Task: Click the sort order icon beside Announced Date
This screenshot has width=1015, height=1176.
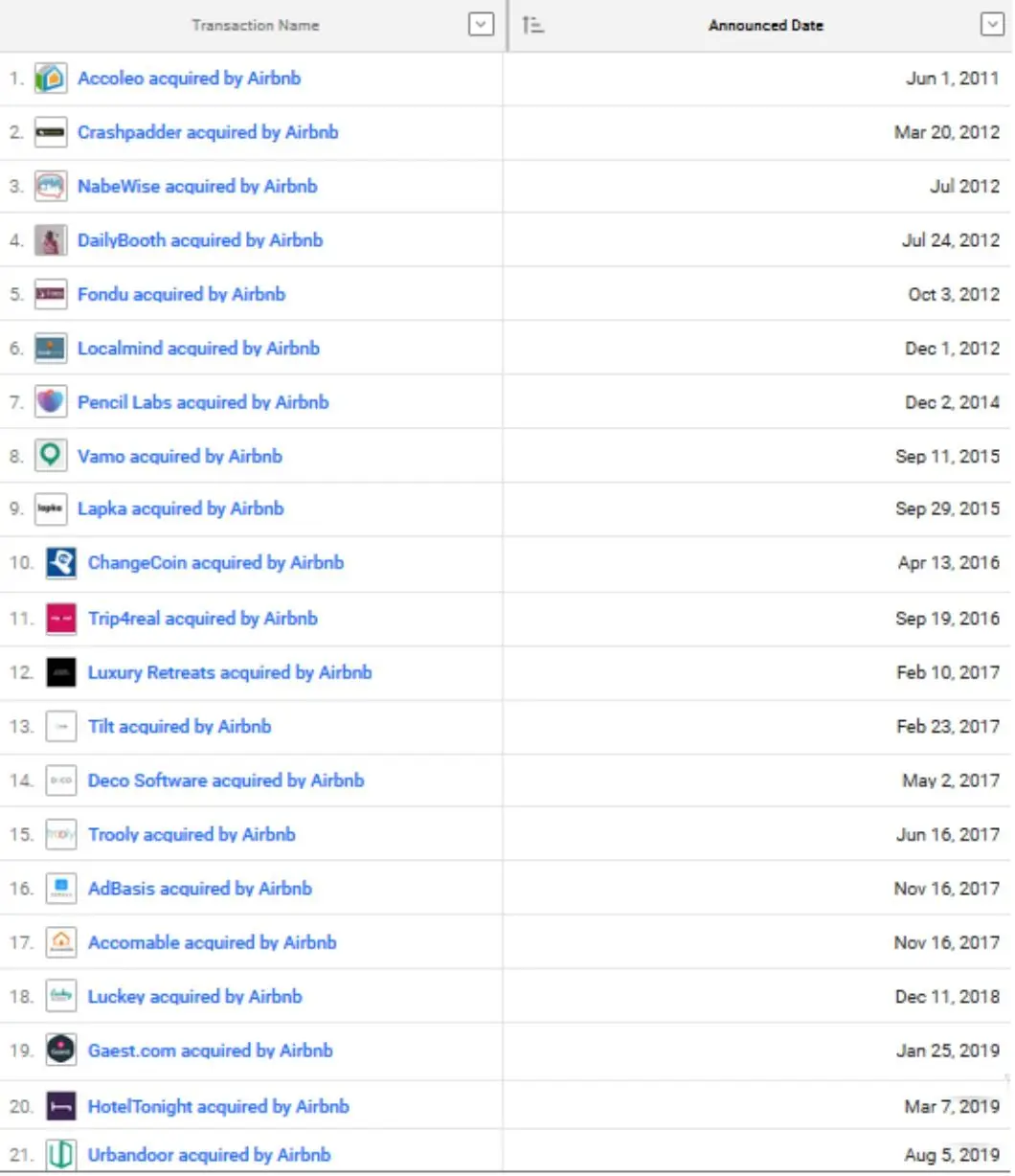Action: pyautogui.click(x=533, y=26)
